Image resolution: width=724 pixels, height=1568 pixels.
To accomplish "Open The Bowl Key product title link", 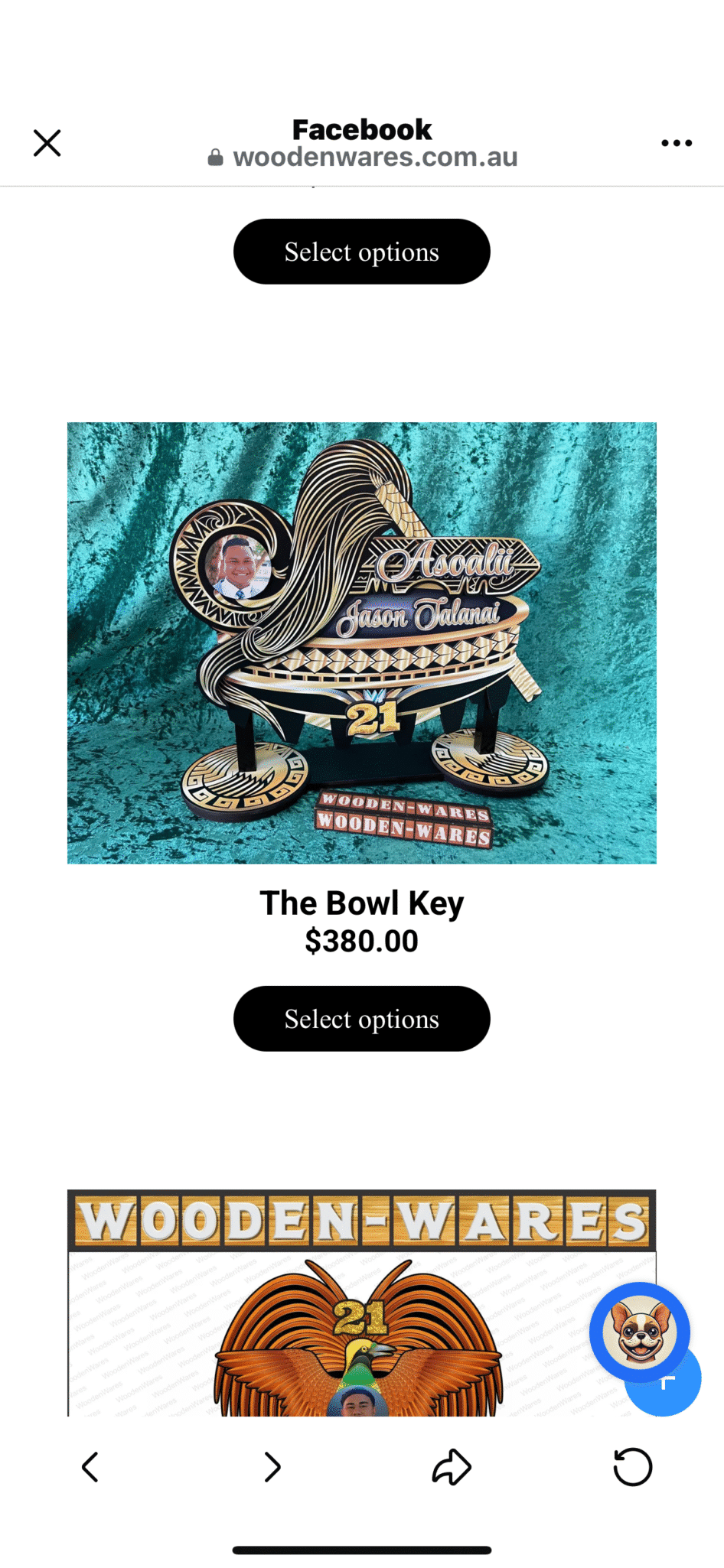I will pos(362,903).
